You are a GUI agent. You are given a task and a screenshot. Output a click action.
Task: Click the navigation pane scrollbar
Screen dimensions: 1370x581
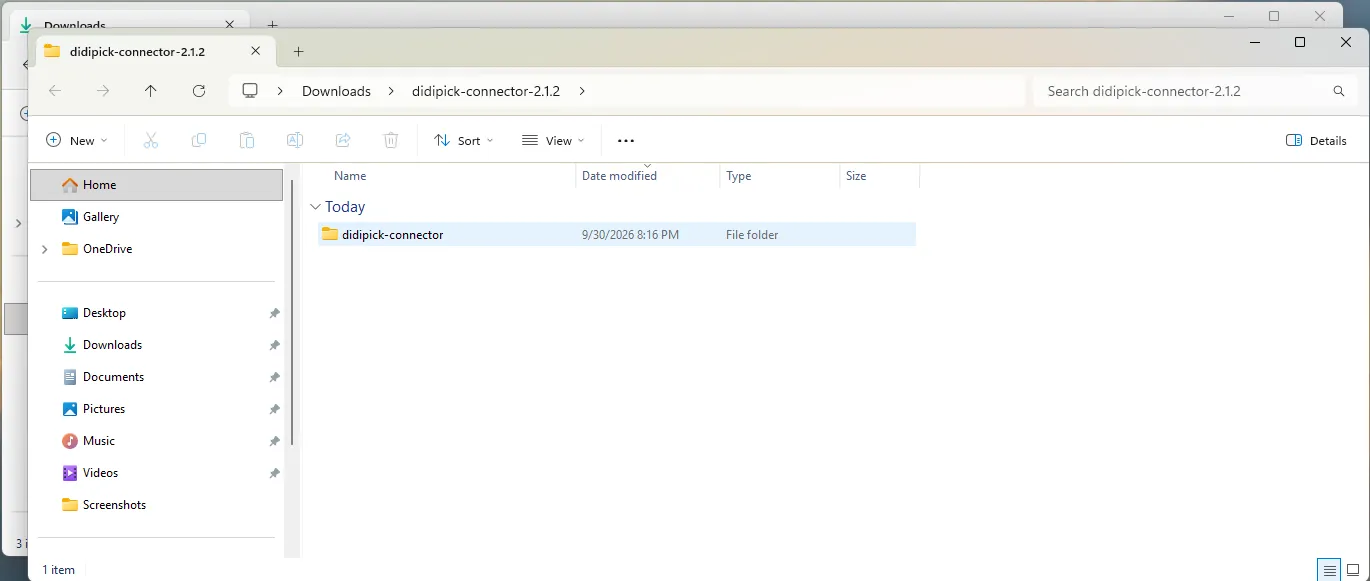point(292,312)
